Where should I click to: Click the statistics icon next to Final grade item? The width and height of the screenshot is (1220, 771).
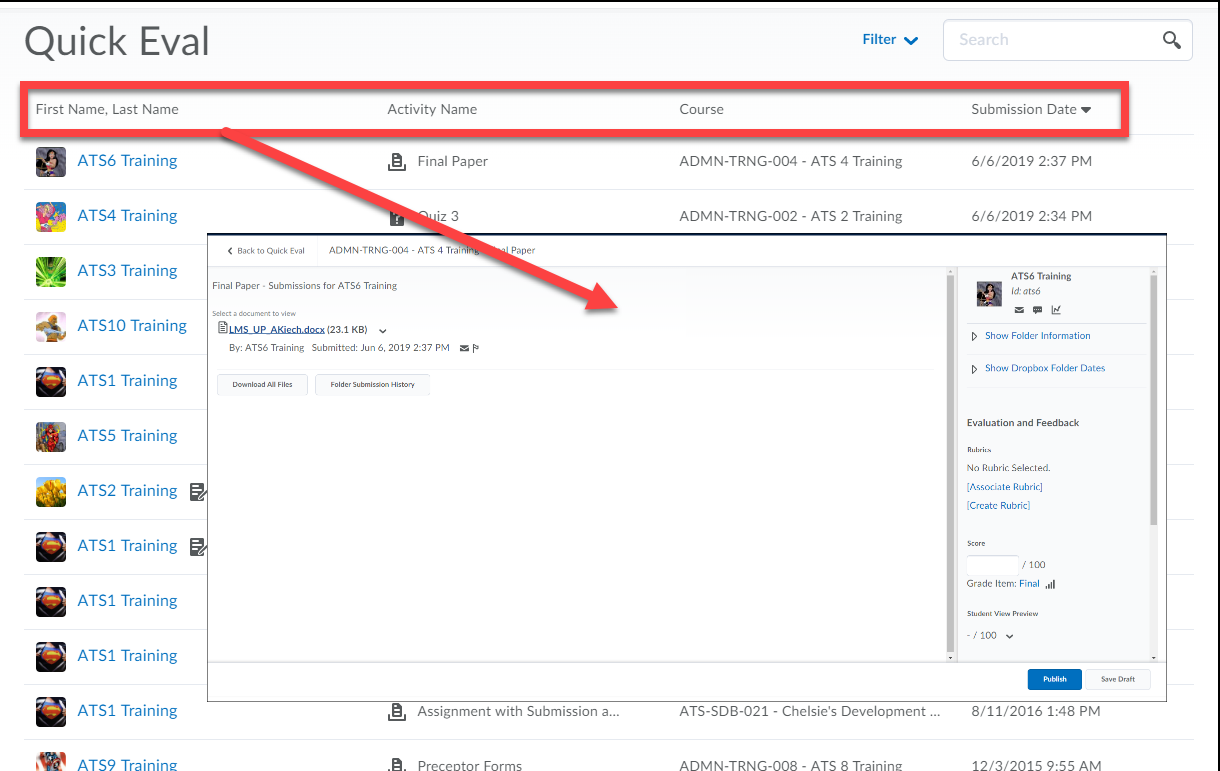tap(1048, 584)
